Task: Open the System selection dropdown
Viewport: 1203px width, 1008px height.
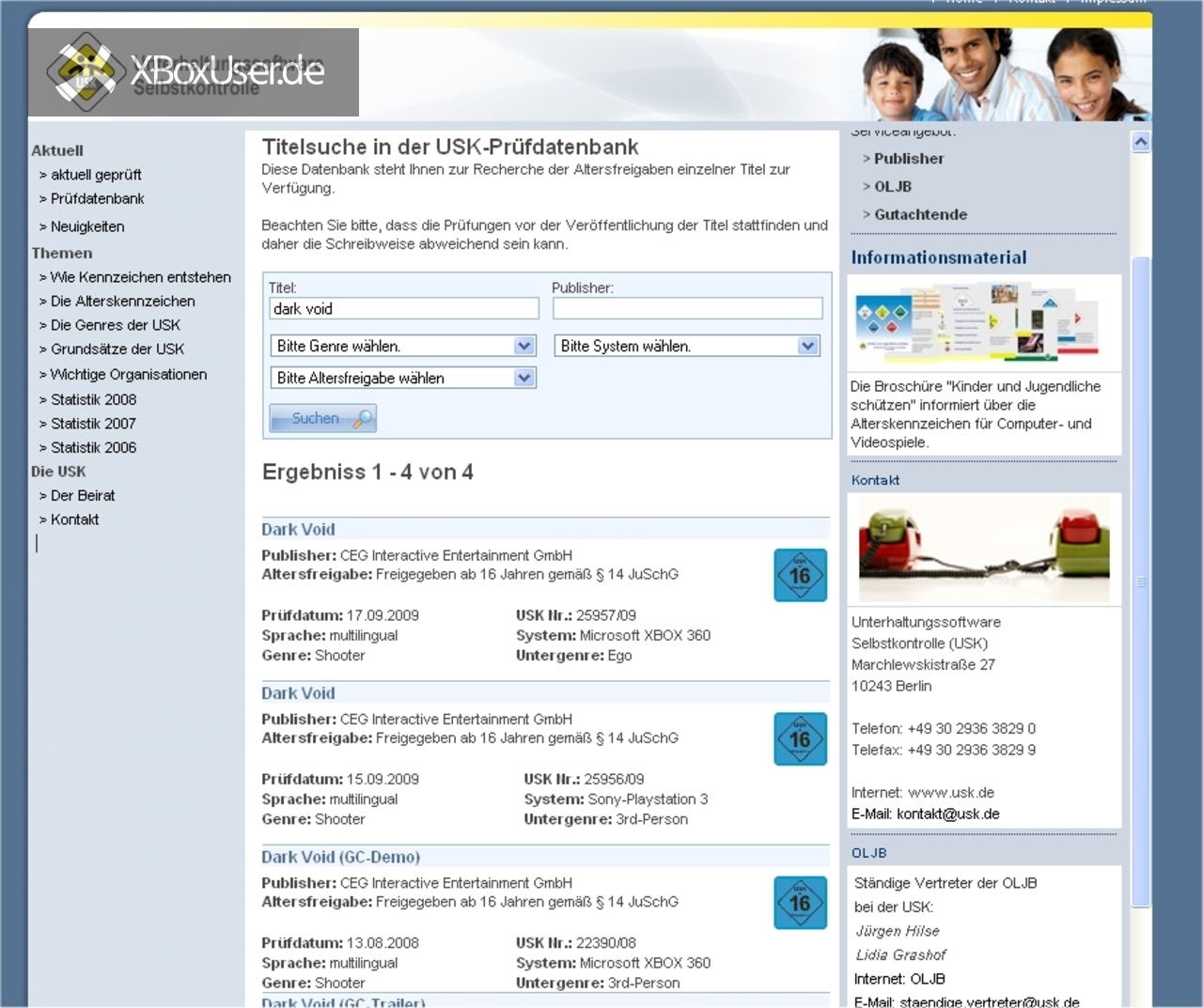Action: pyautogui.click(x=687, y=346)
